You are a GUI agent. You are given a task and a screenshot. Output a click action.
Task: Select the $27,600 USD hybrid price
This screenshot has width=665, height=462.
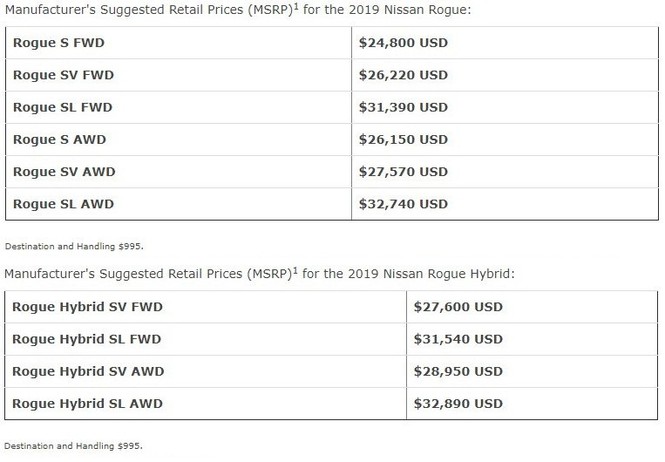(458, 307)
